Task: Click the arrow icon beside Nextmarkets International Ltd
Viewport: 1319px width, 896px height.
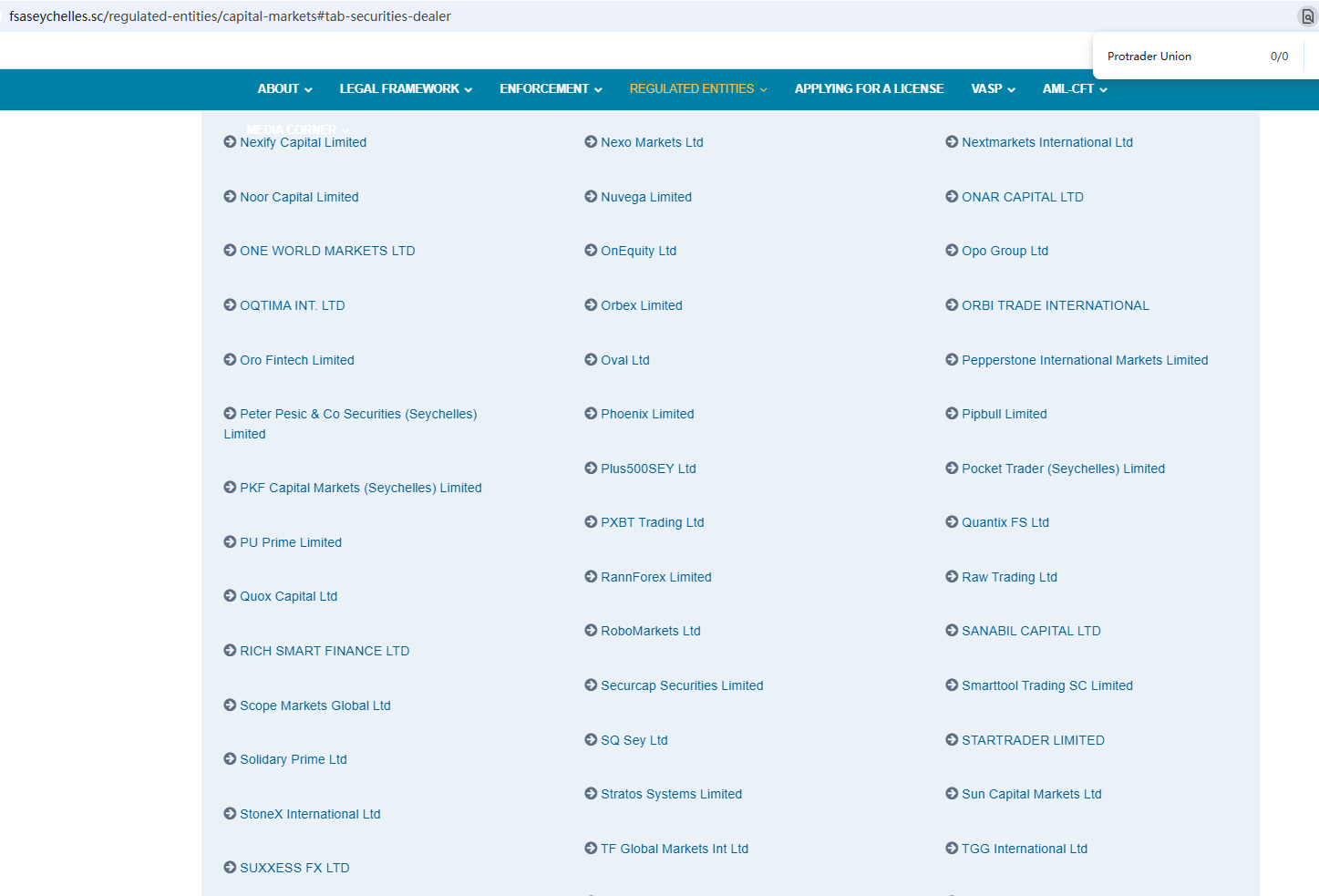Action: click(952, 141)
